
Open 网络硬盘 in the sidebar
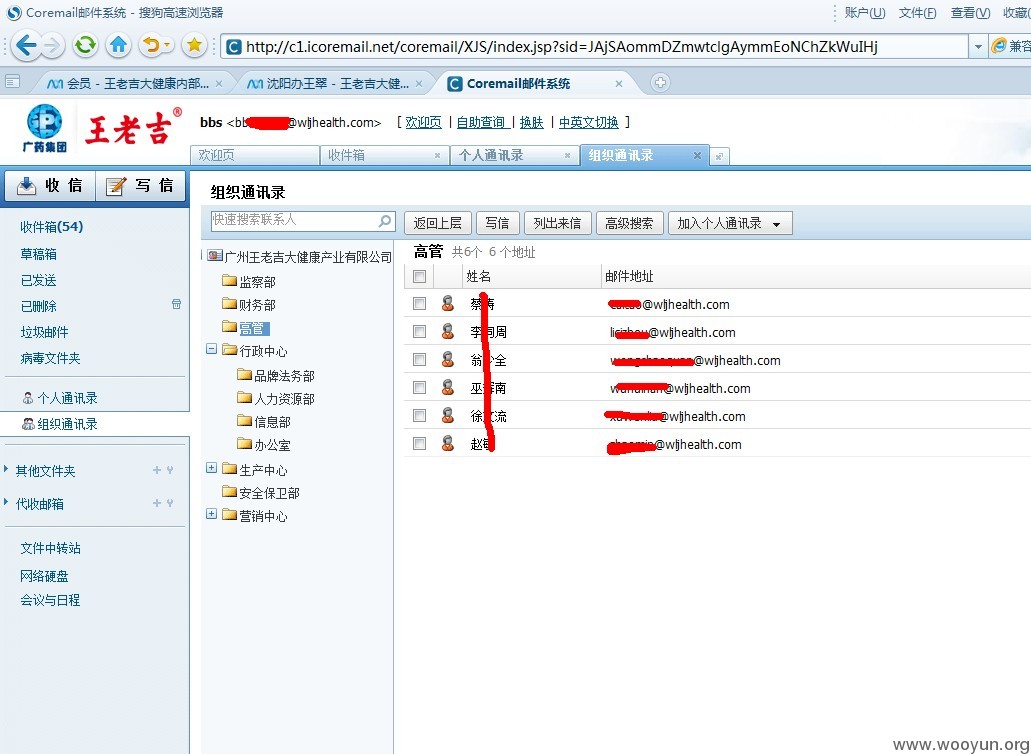(44, 576)
